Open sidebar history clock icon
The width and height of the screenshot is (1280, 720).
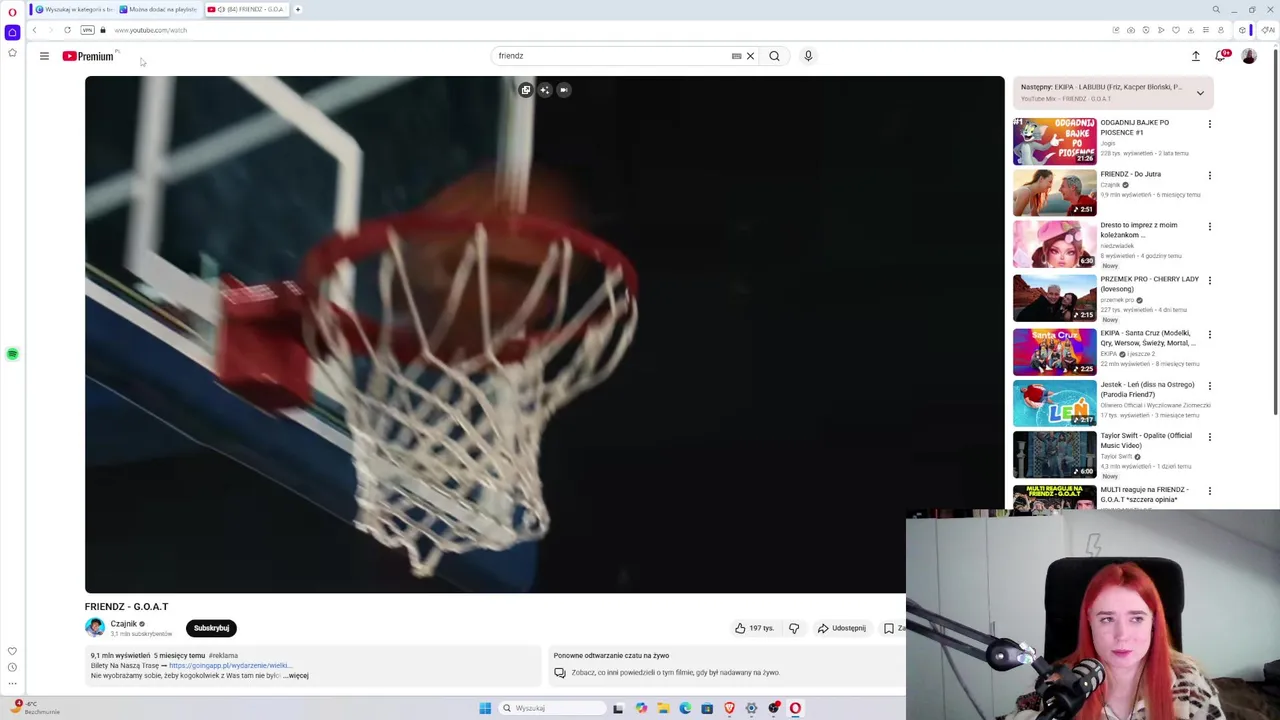[12, 667]
